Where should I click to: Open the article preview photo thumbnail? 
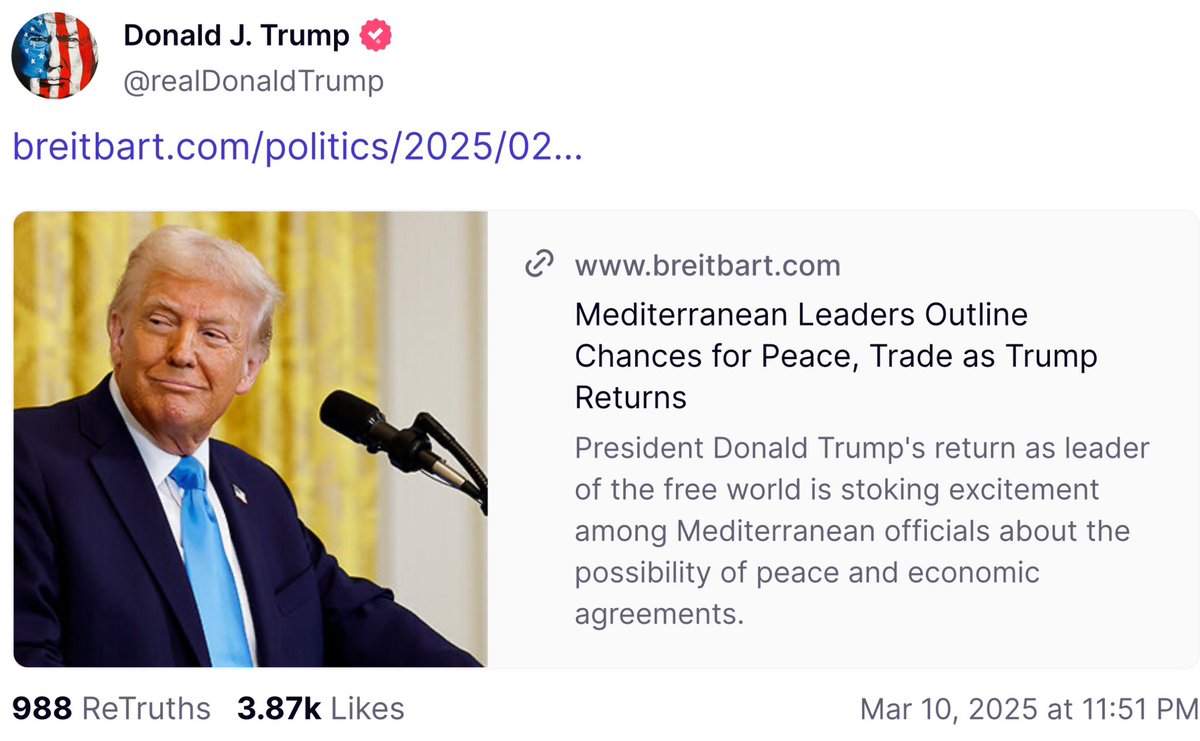coord(250,438)
